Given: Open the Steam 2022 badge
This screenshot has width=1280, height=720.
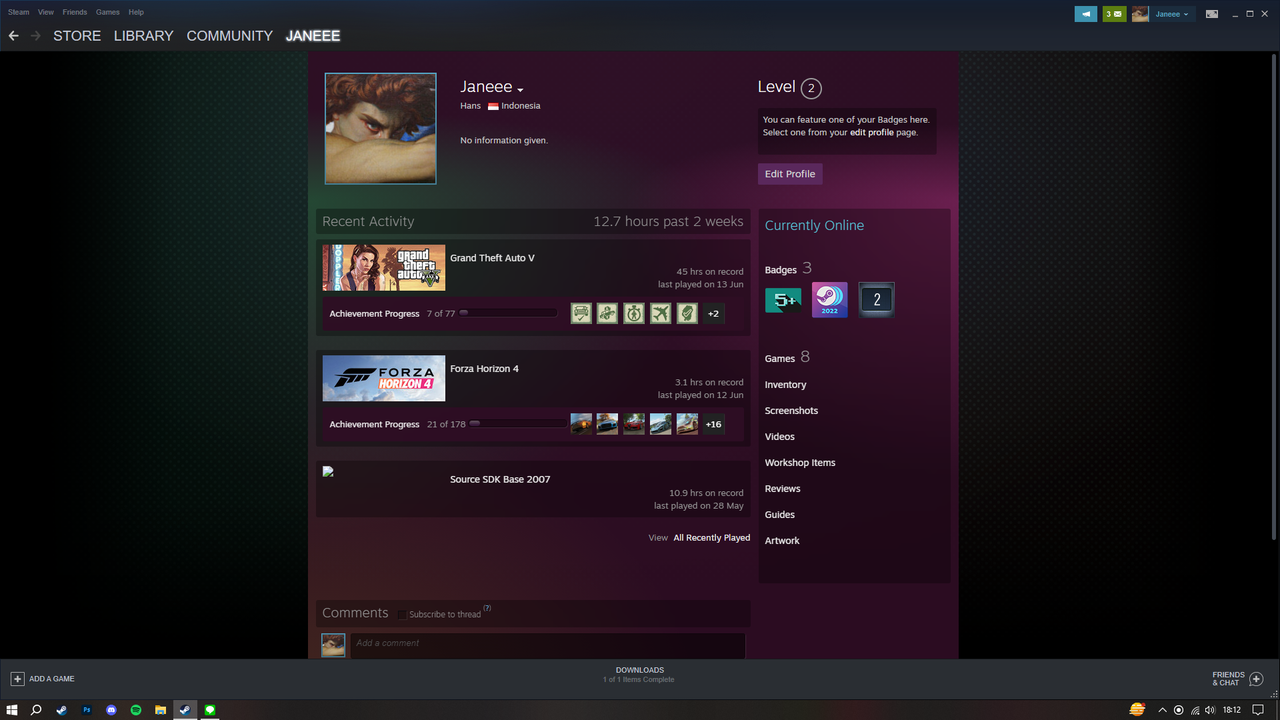Looking at the screenshot, I should point(830,300).
